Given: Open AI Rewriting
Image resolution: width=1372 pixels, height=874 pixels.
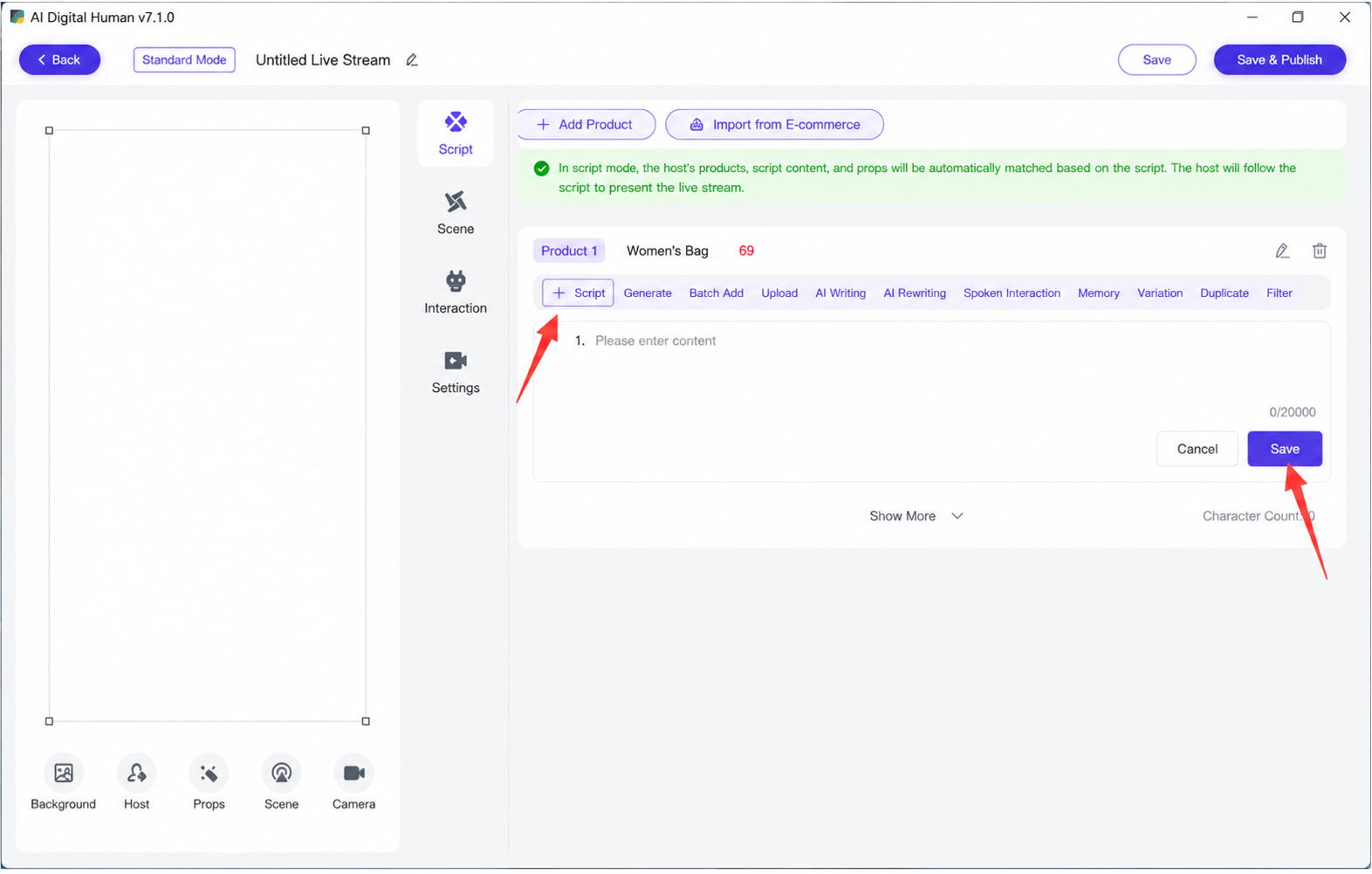Looking at the screenshot, I should click(x=915, y=293).
